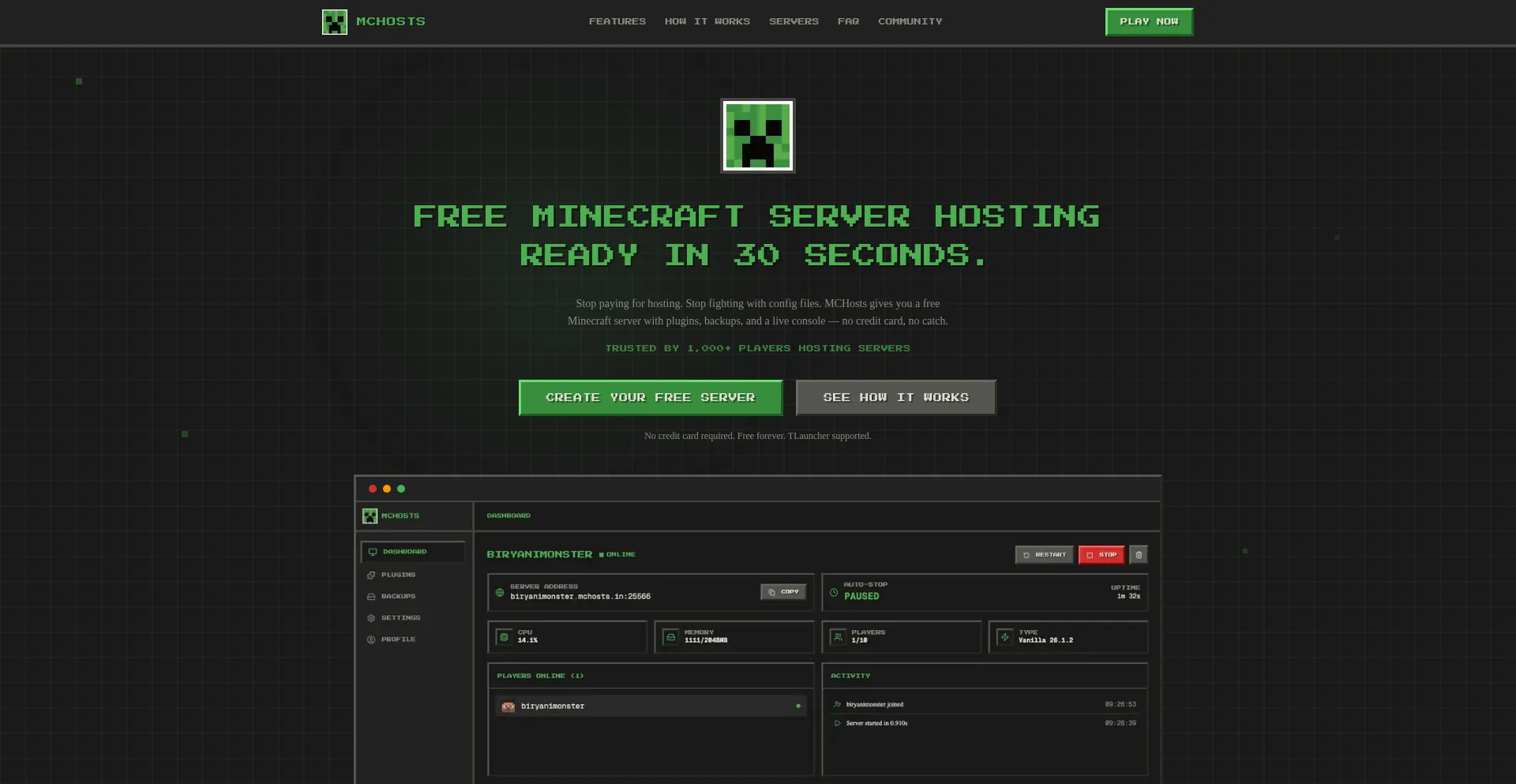
Task: Go to the How It Works nav item
Action: (x=707, y=21)
